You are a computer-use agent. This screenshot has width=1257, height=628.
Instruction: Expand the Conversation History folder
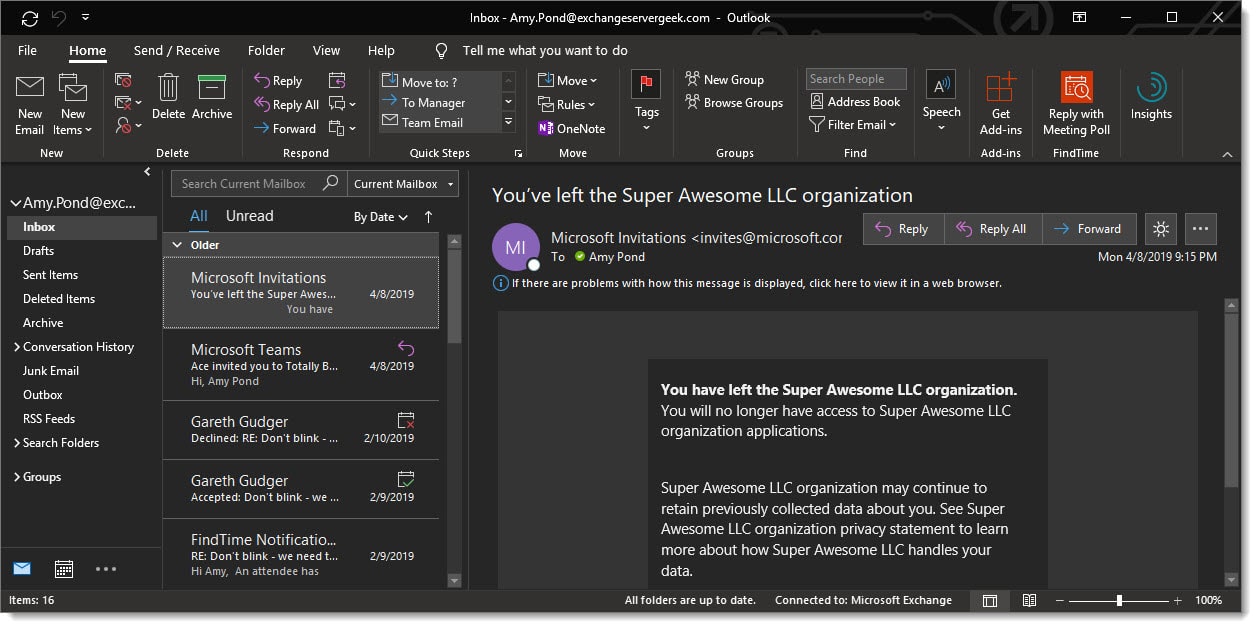click(x=17, y=347)
